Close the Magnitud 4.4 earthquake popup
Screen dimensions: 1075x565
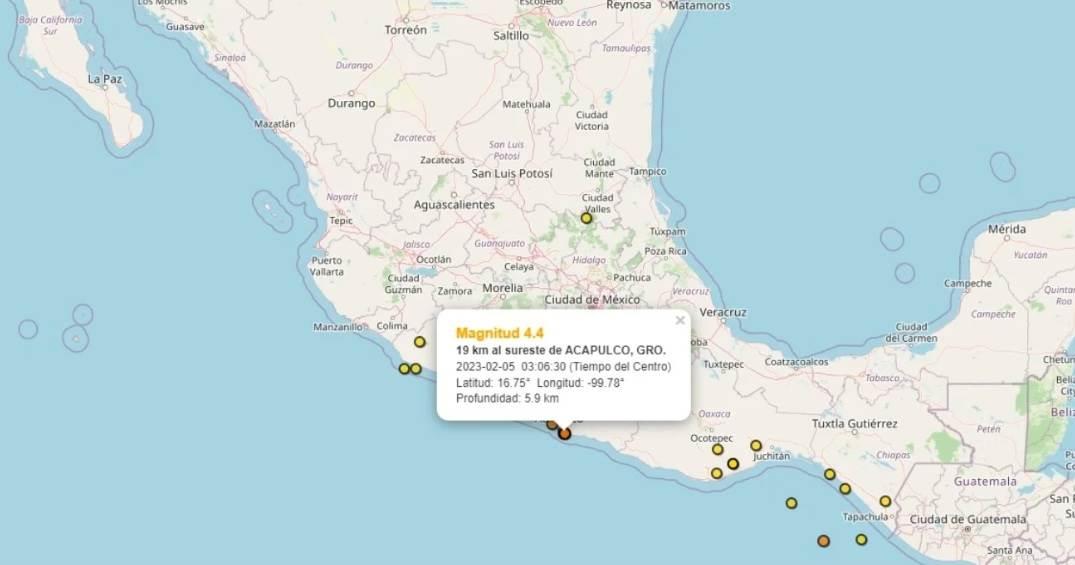click(x=680, y=321)
